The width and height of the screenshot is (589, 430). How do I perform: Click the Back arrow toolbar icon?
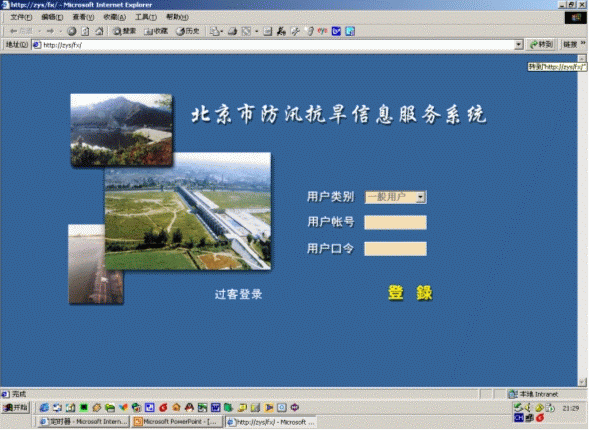21,31
